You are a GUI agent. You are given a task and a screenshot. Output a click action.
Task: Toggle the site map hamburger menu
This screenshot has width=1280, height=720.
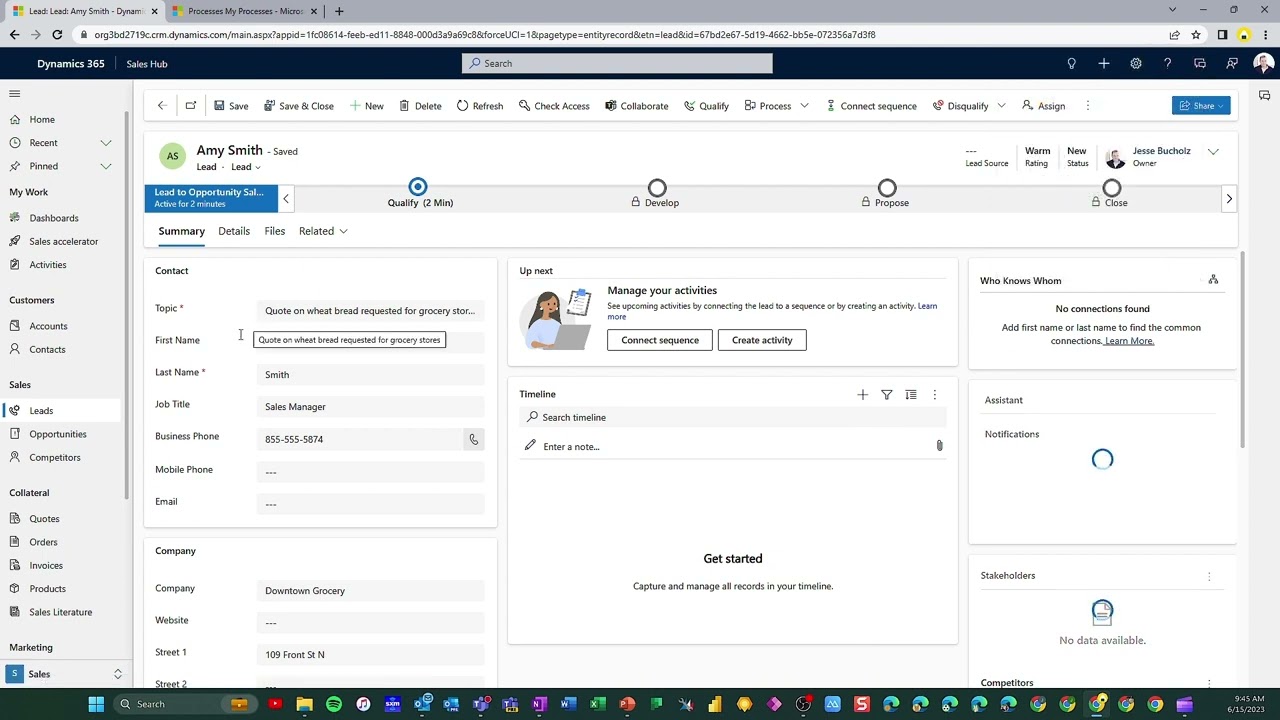tap(14, 93)
